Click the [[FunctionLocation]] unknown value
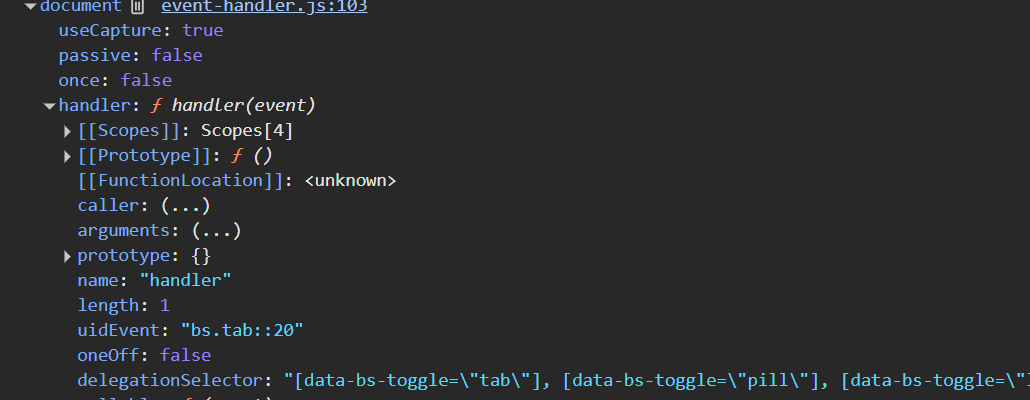The image size is (1030, 400). (351, 181)
